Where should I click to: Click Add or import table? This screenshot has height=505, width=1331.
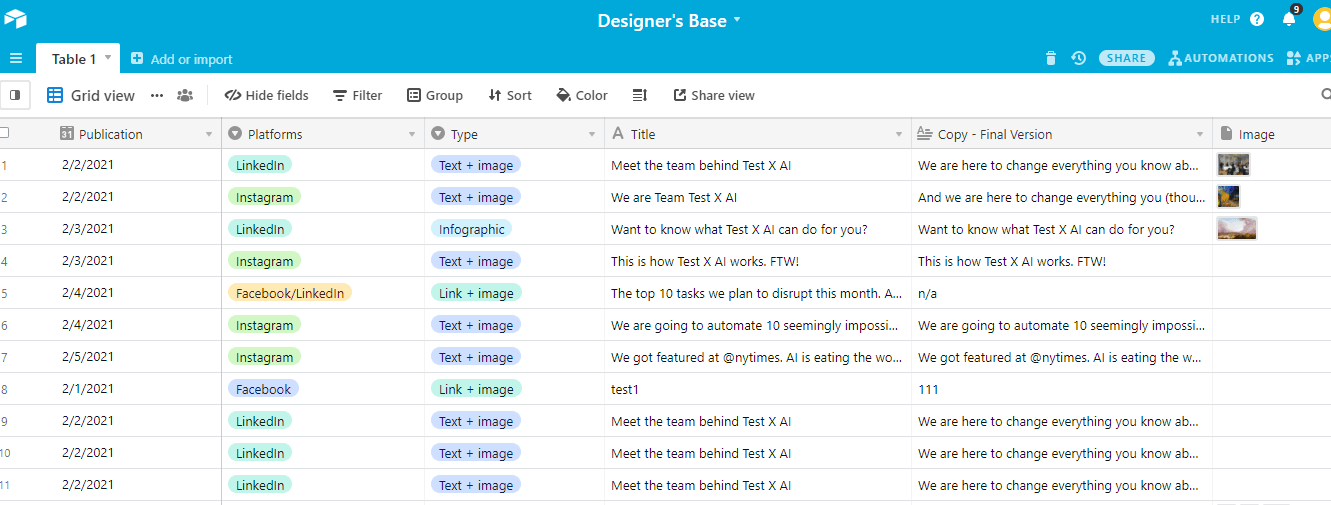tap(182, 59)
